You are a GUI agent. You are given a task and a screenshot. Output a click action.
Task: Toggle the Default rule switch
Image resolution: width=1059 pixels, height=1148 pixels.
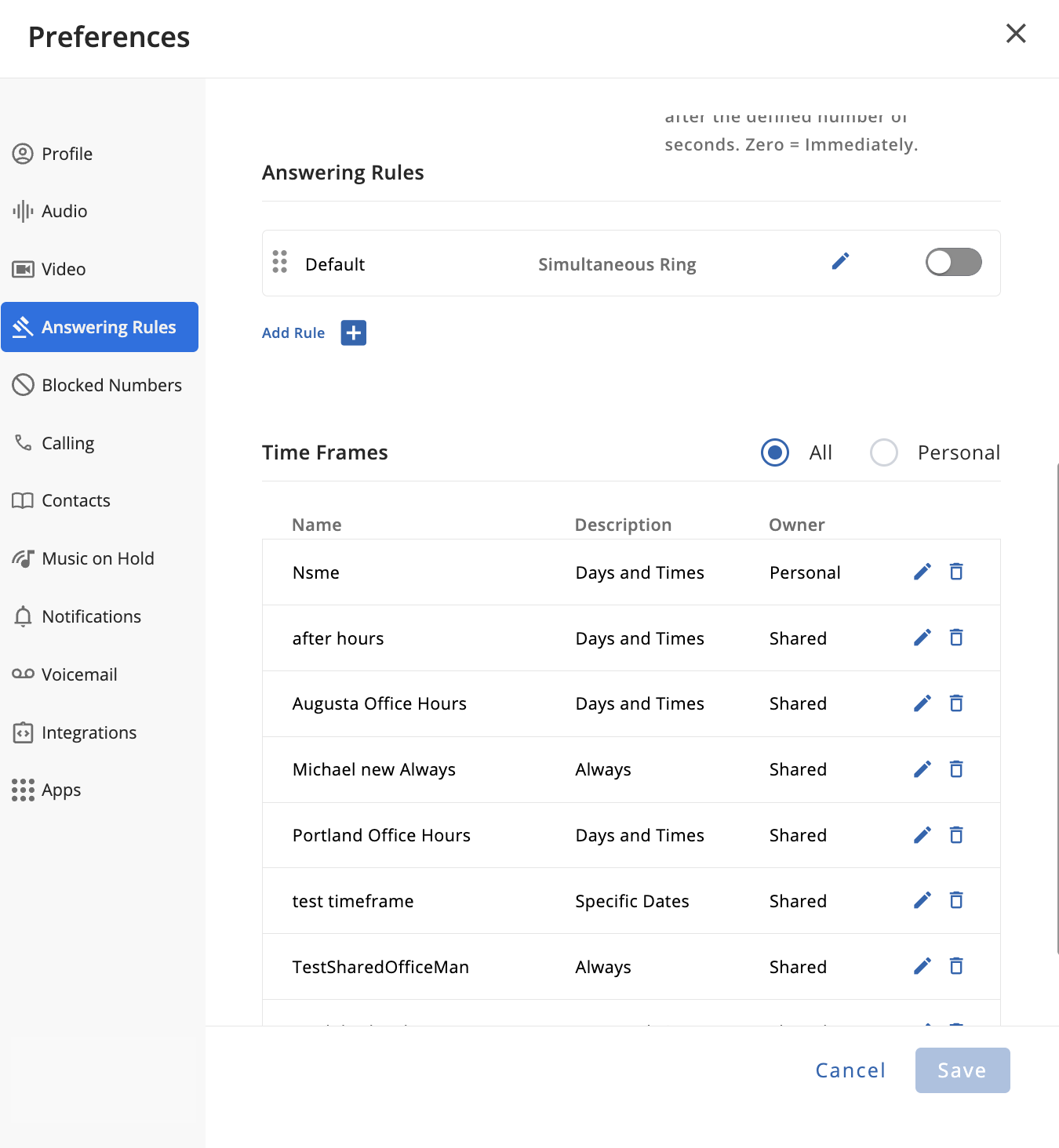[953, 262]
